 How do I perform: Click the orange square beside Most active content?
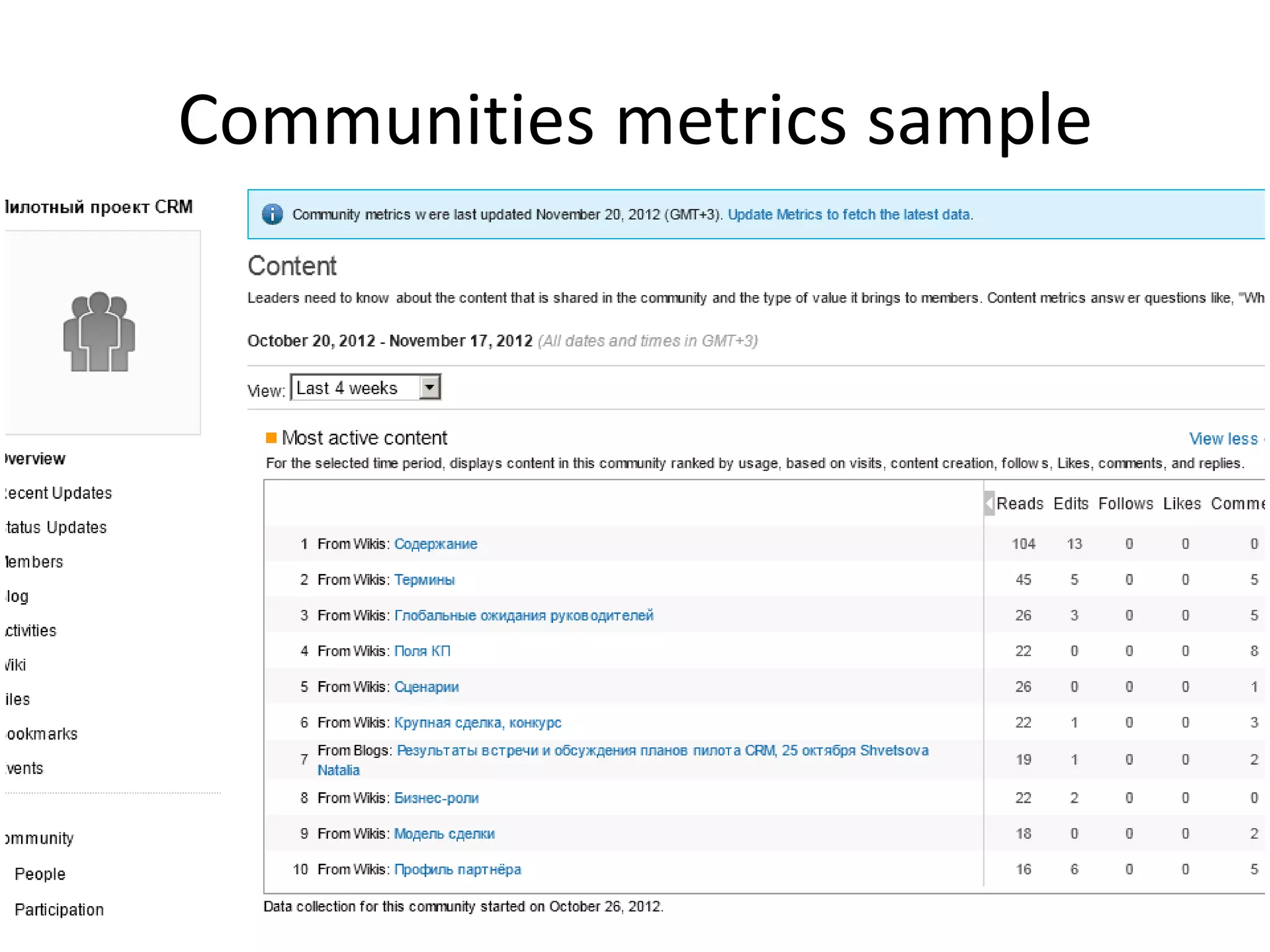tap(271, 438)
